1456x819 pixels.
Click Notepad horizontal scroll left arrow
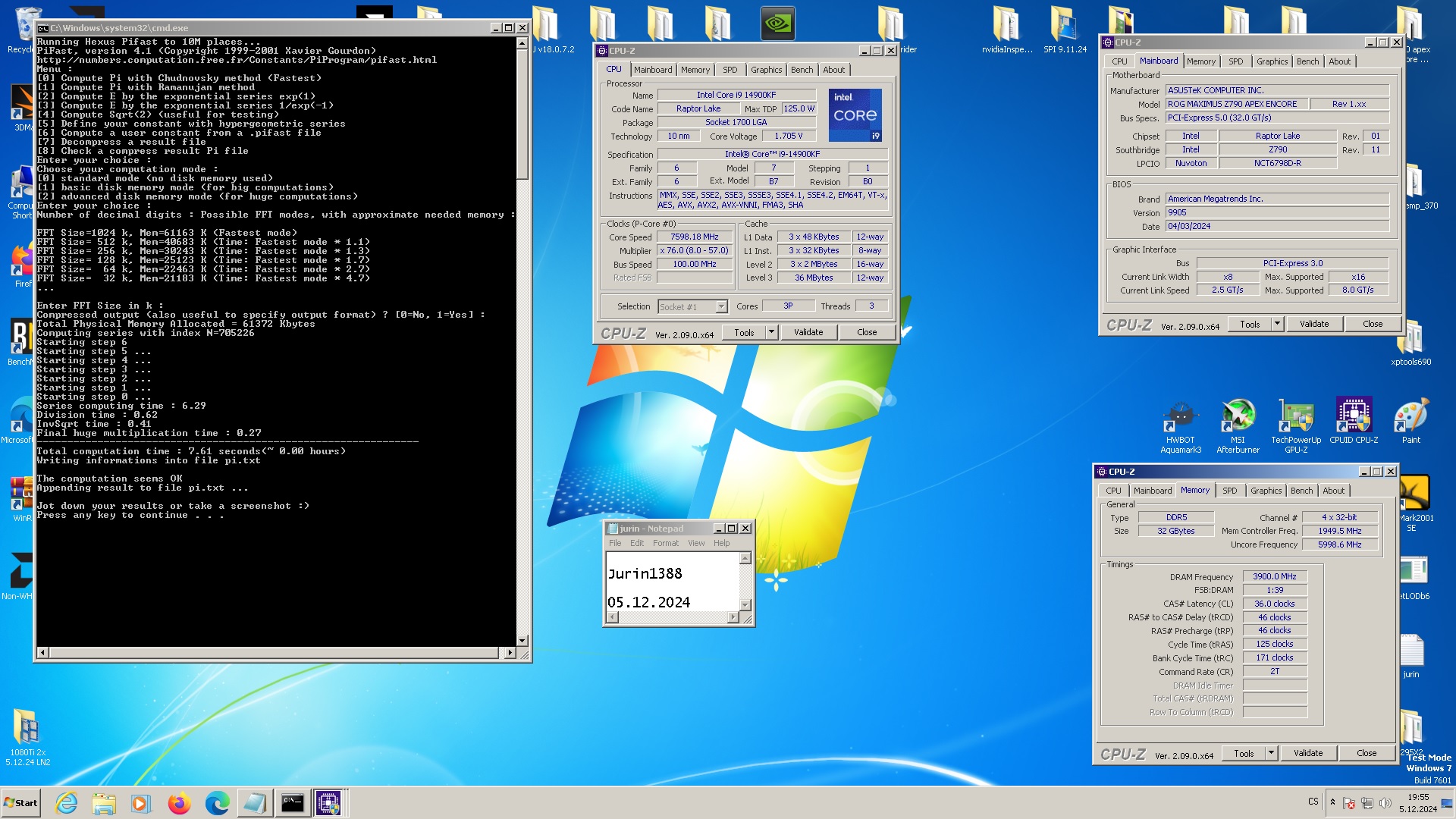tap(613, 617)
